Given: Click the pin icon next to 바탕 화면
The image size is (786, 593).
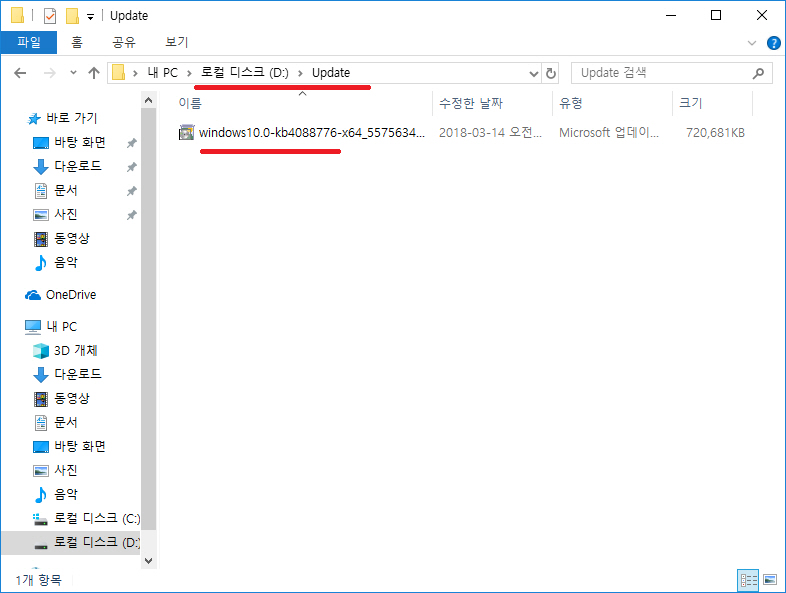Looking at the screenshot, I should click(x=131, y=143).
